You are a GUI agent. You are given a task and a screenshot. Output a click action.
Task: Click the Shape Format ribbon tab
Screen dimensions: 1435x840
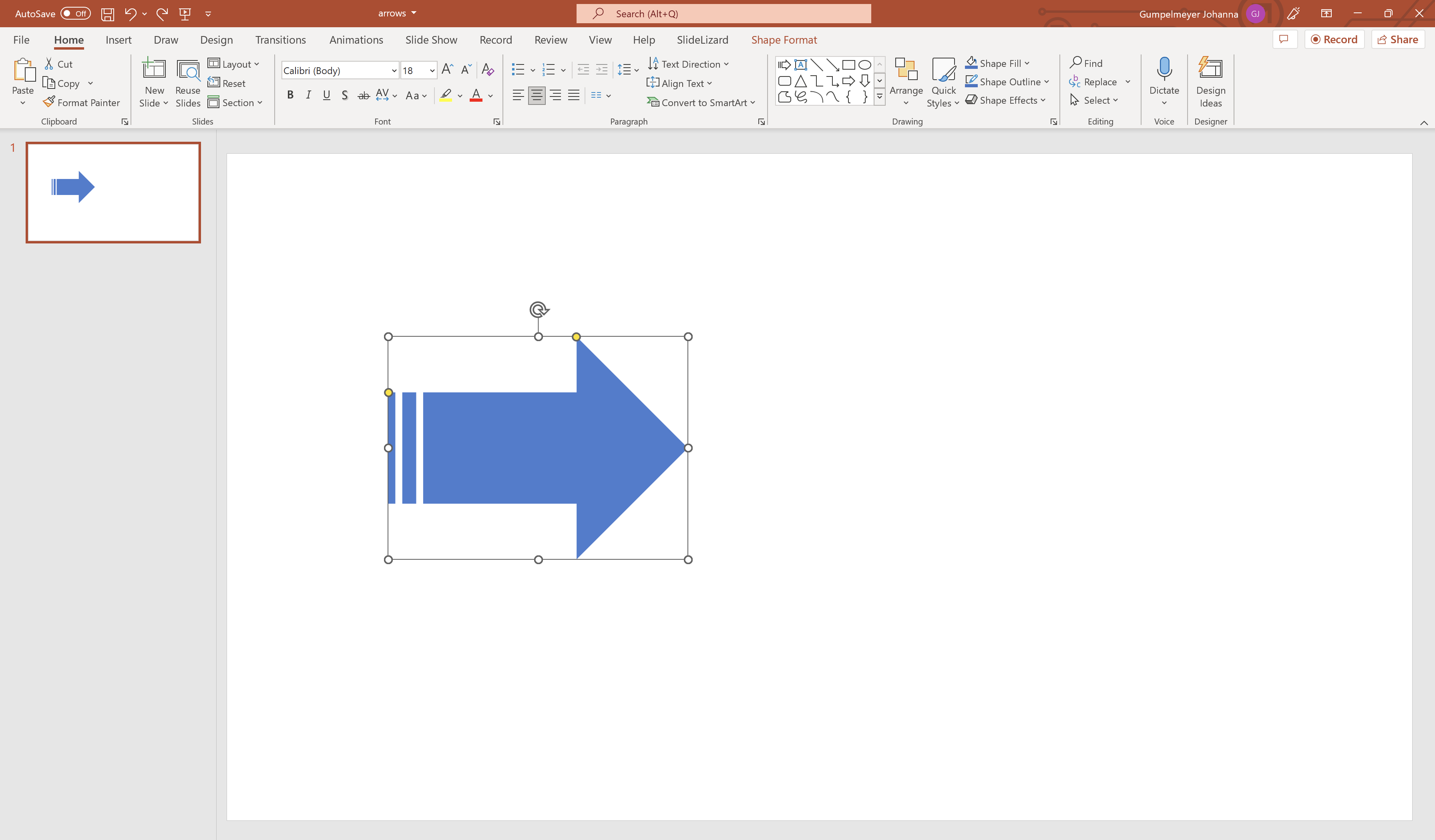tap(784, 39)
